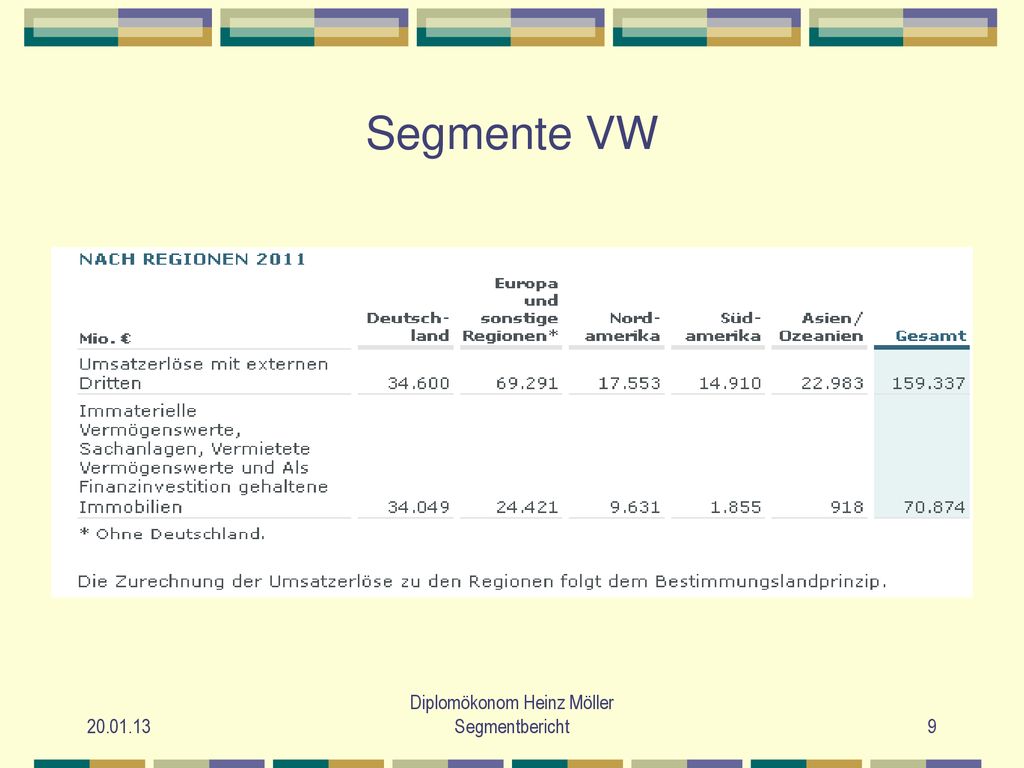Viewport: 1024px width, 768px height.
Task: Select the footer text Segmentbericht
Action: pyautogui.click(x=512, y=727)
